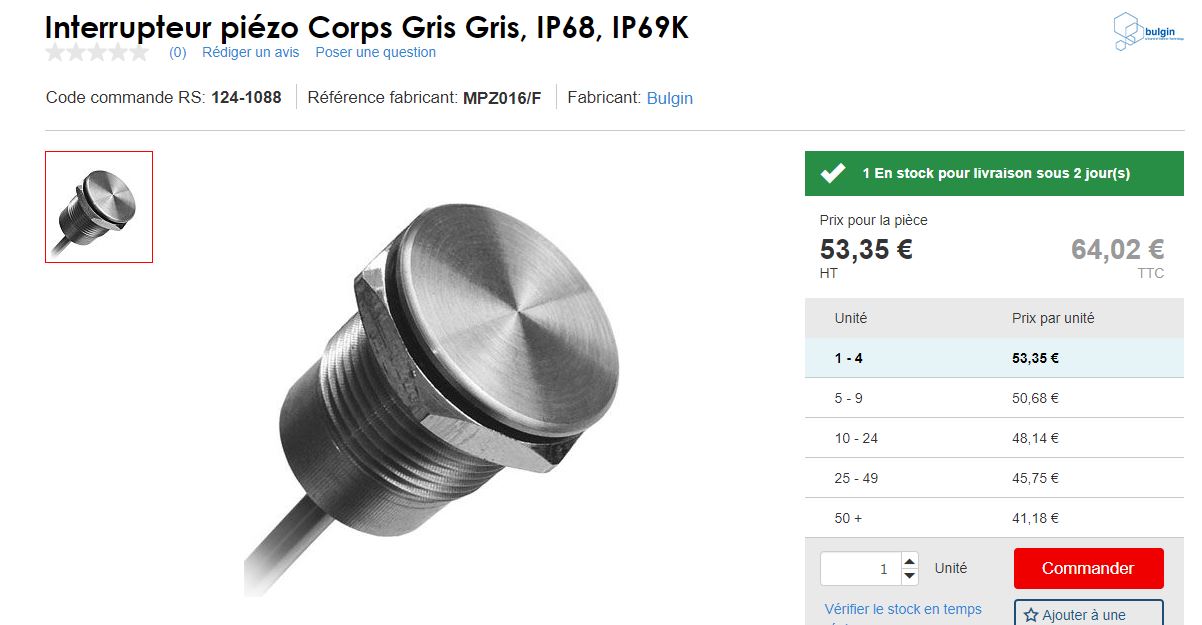Select the piezo switch thumbnail image
Viewport: 1202px width, 625px height.
pyautogui.click(x=99, y=207)
